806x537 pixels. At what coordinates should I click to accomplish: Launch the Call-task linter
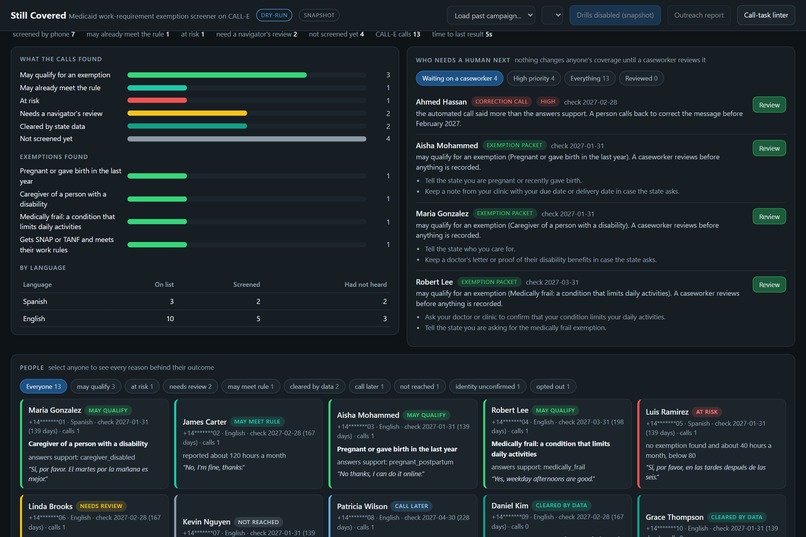click(765, 15)
